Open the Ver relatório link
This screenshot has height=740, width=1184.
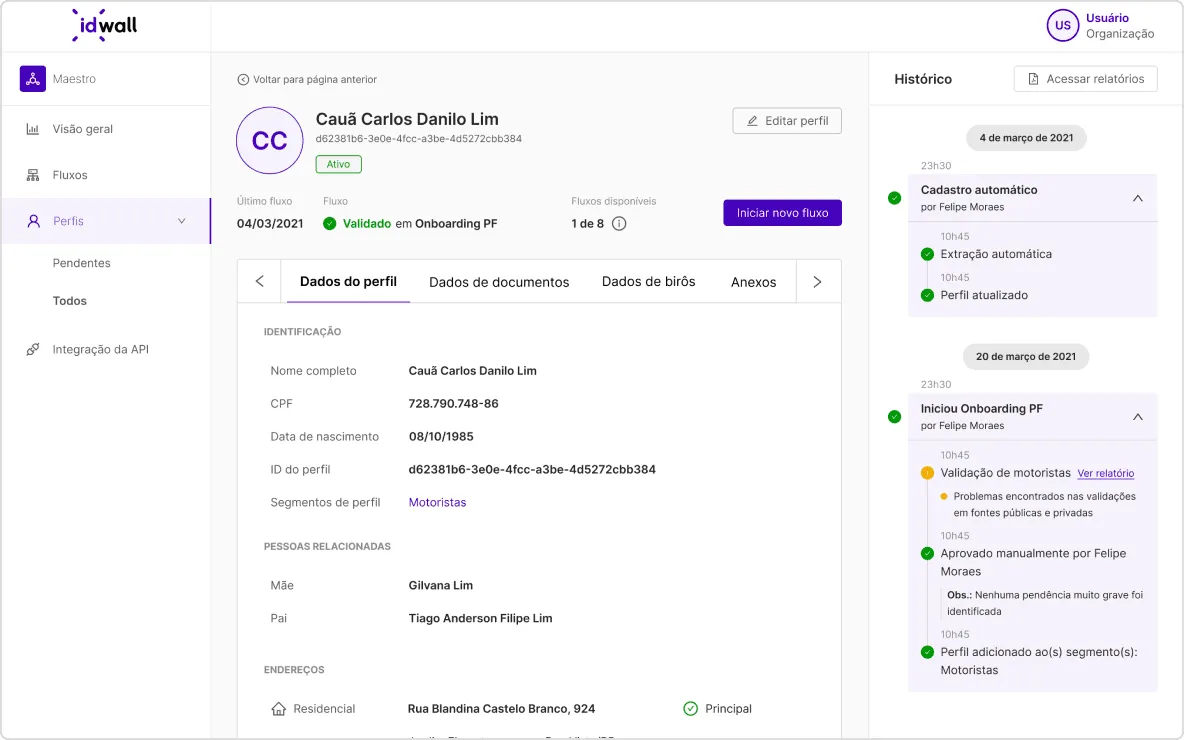pos(1105,473)
